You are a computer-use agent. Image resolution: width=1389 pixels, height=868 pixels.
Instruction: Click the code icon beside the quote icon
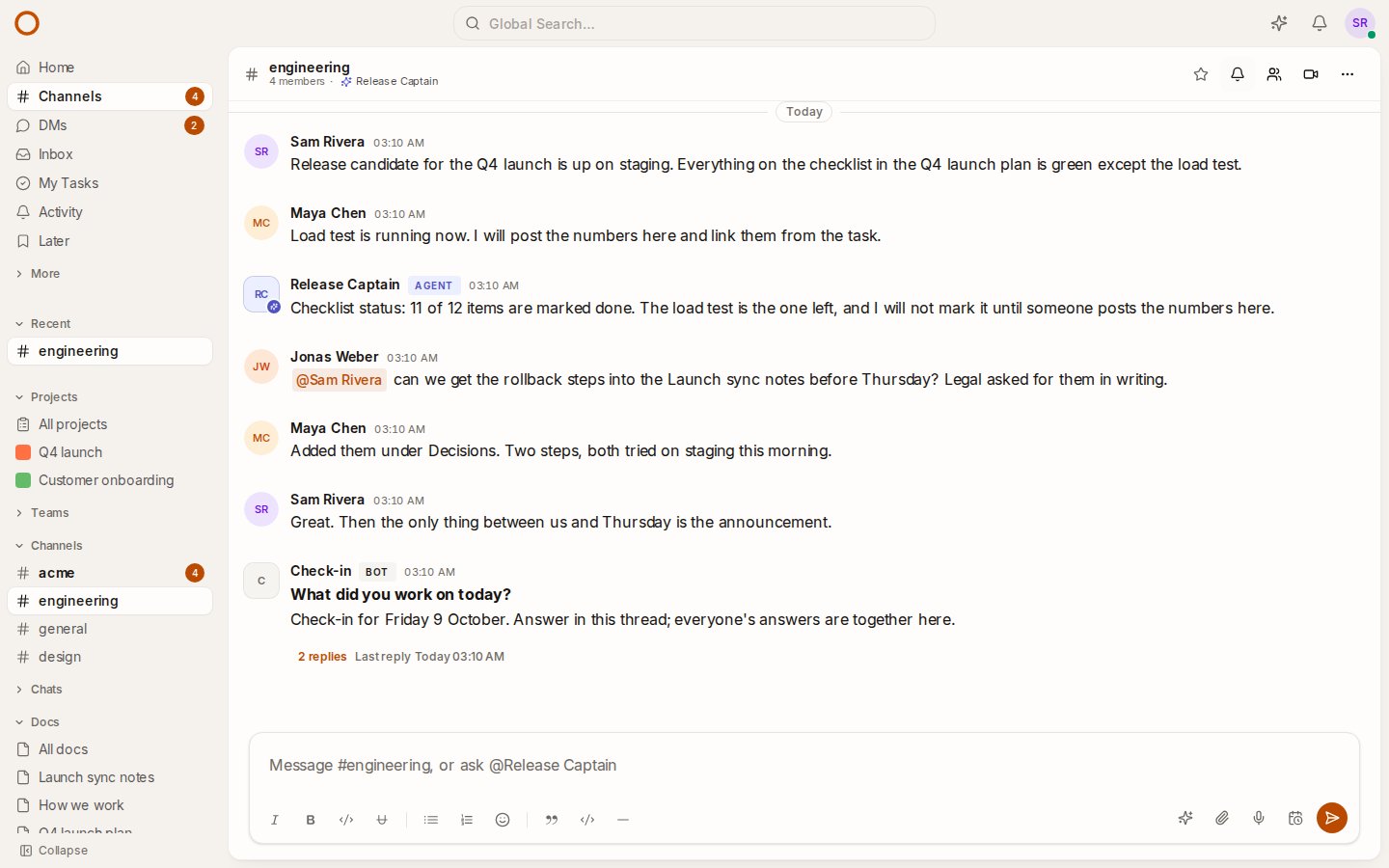point(587,820)
